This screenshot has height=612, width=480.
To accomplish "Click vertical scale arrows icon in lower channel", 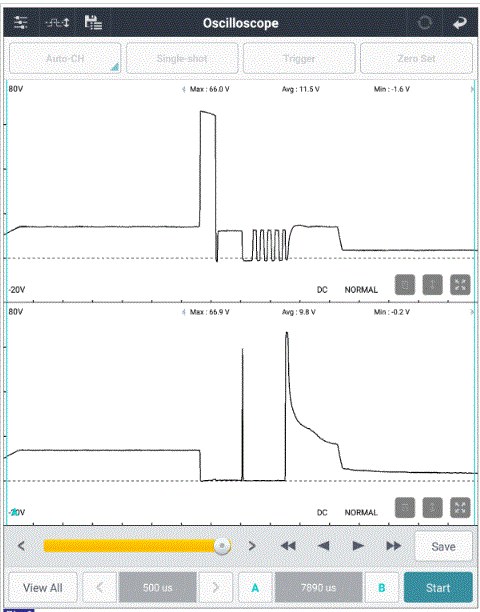I will [x=432, y=507].
